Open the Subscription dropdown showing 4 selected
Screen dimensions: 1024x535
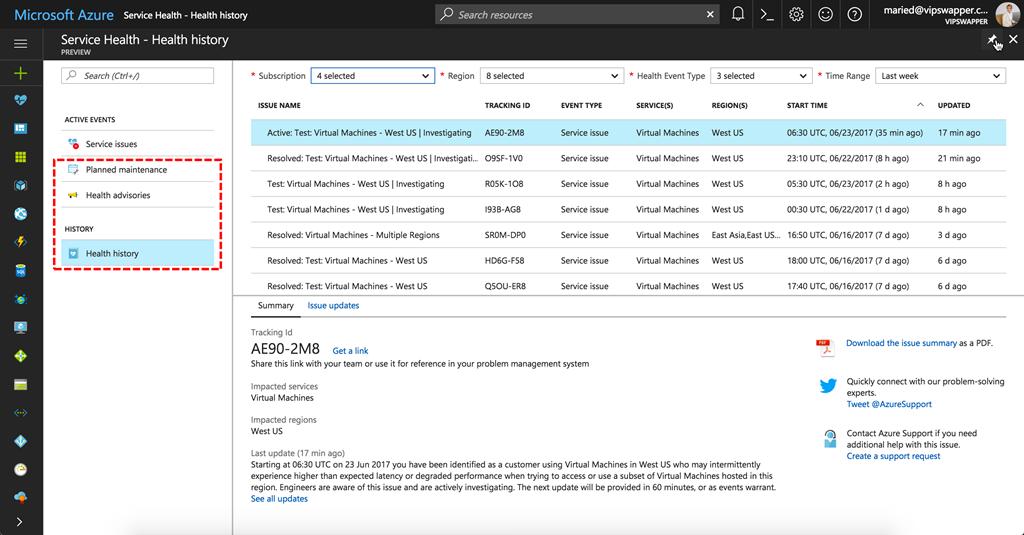(372, 76)
